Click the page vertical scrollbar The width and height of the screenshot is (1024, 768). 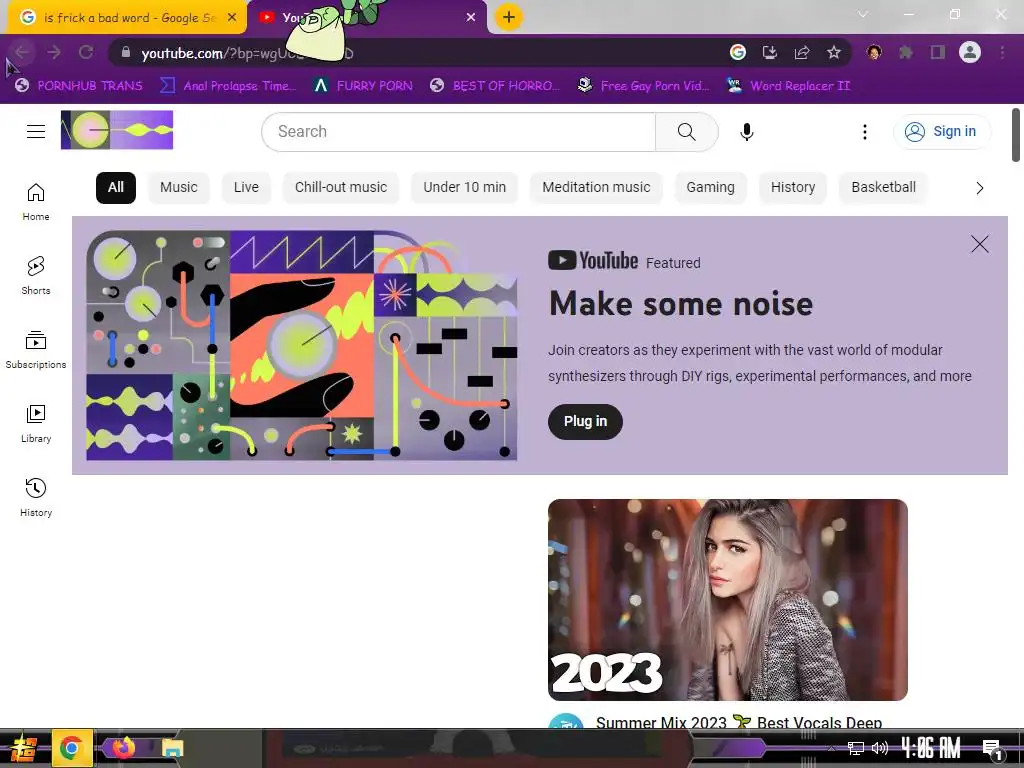[x=1016, y=135]
